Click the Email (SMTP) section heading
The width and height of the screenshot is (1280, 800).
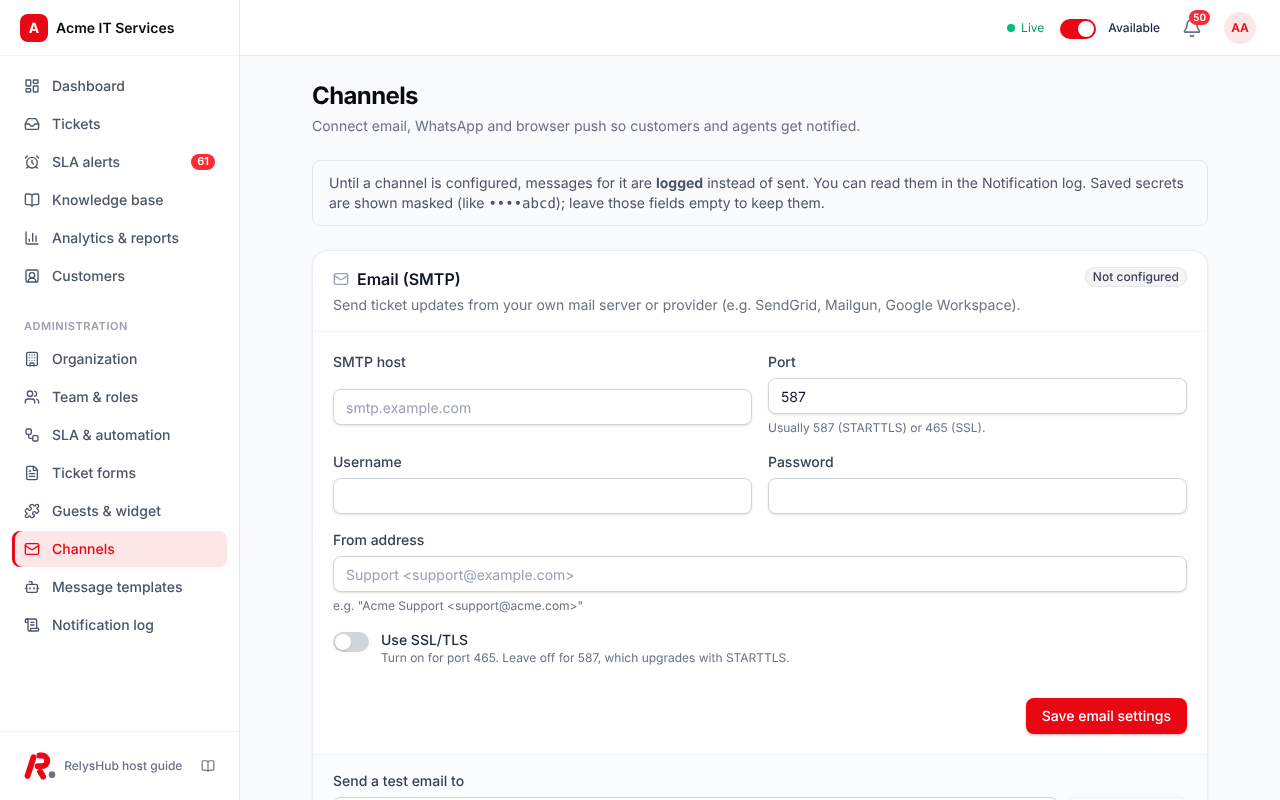(409, 279)
